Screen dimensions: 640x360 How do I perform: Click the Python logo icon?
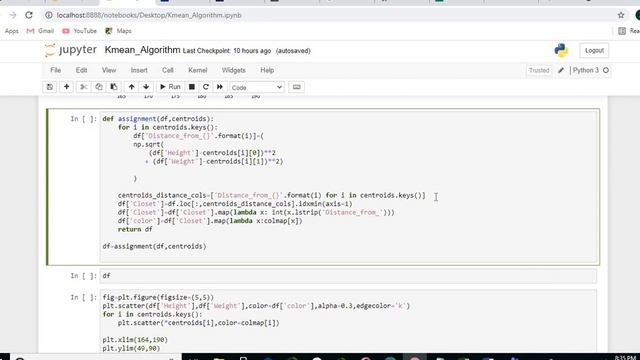click(561, 50)
